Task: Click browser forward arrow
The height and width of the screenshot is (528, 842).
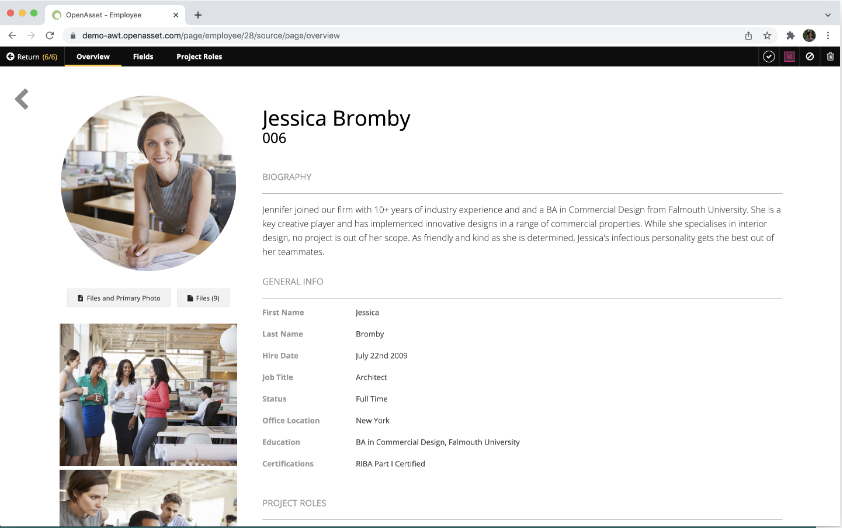Action: (x=31, y=35)
